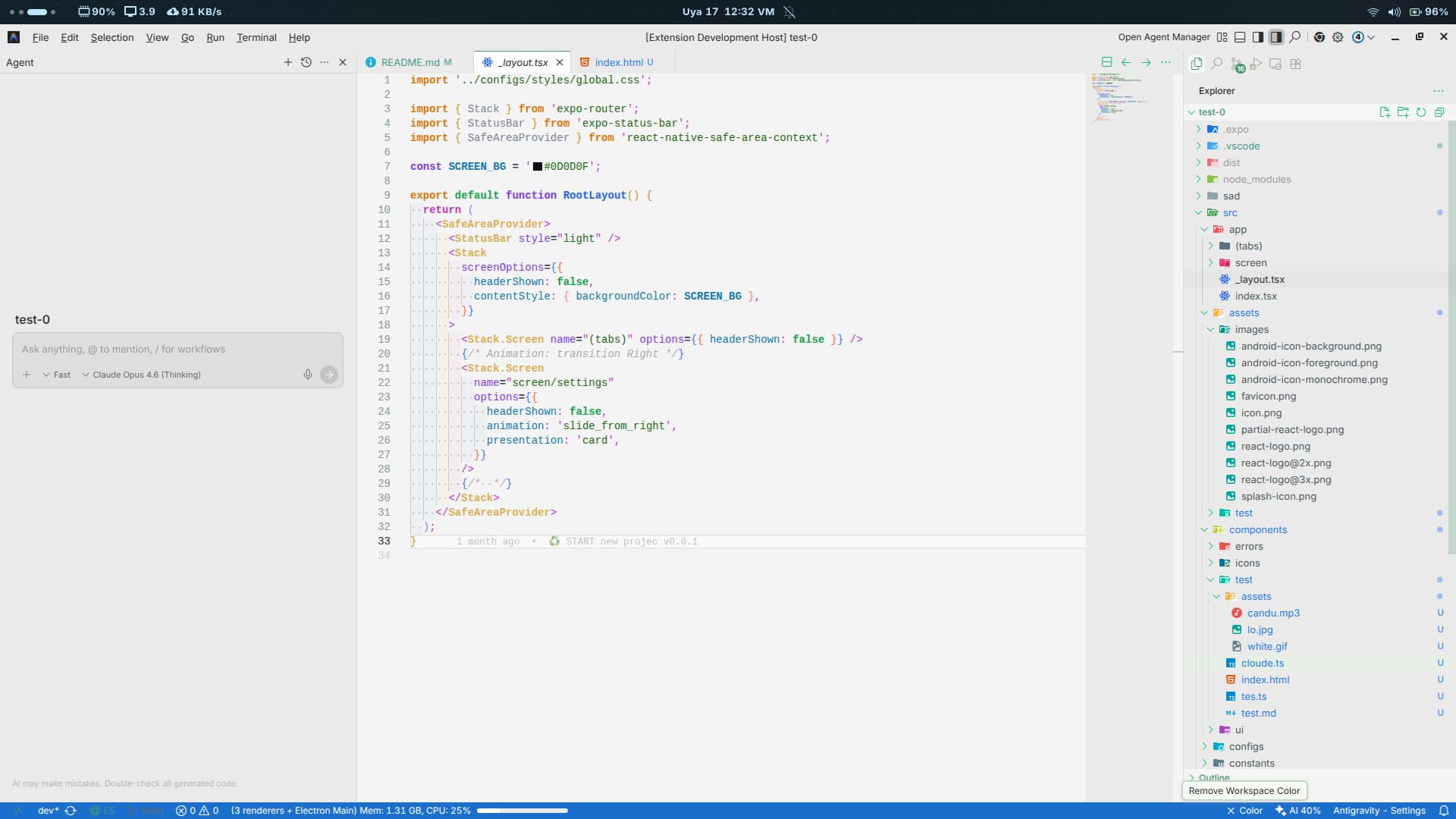1456x819 pixels.
Task: Click microphone icon in agent input
Action: (308, 375)
